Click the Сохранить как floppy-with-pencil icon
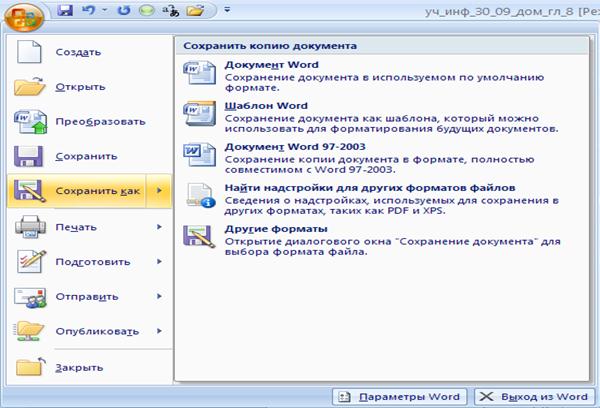This screenshot has width=600, height=408. [x=29, y=191]
